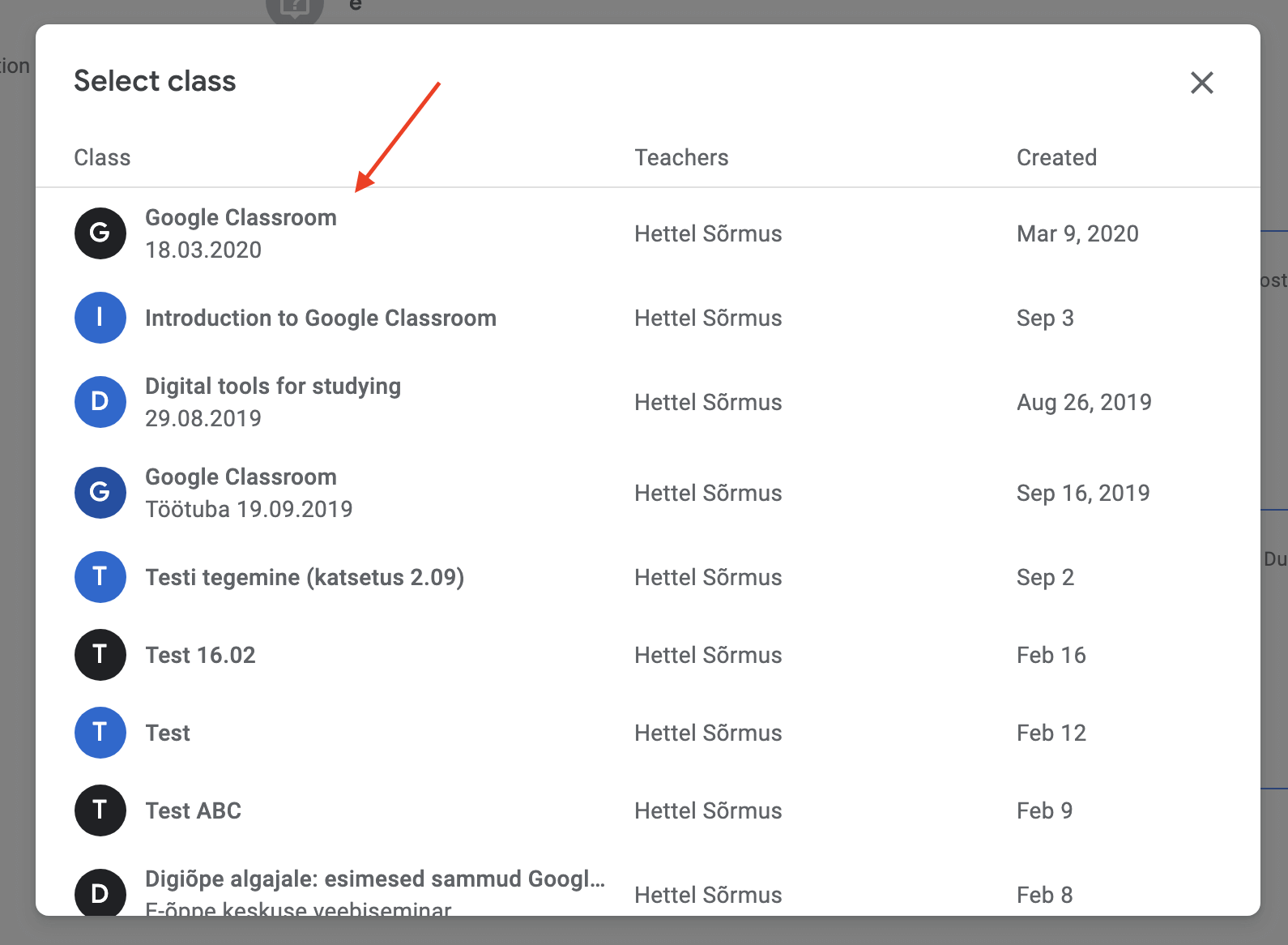
Task: Click the Sep 3 created date
Action: (x=1045, y=318)
